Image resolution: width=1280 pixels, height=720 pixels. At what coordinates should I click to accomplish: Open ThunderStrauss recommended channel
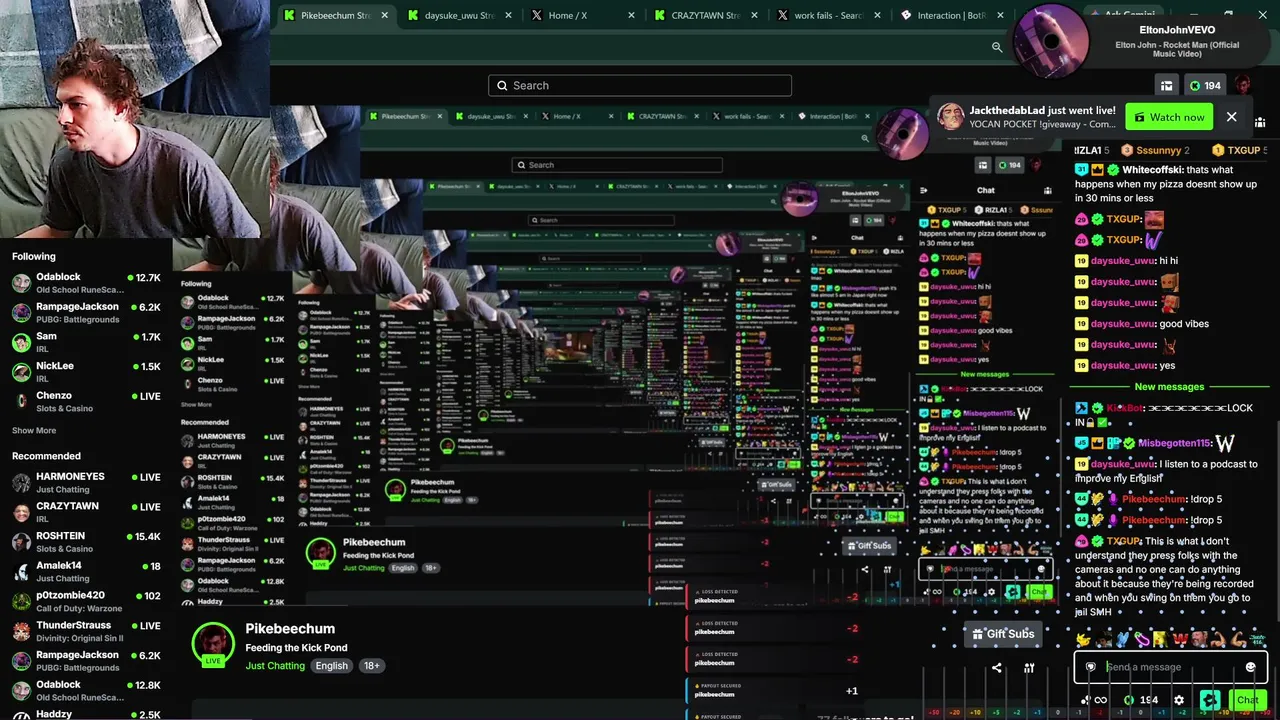pos(85,632)
